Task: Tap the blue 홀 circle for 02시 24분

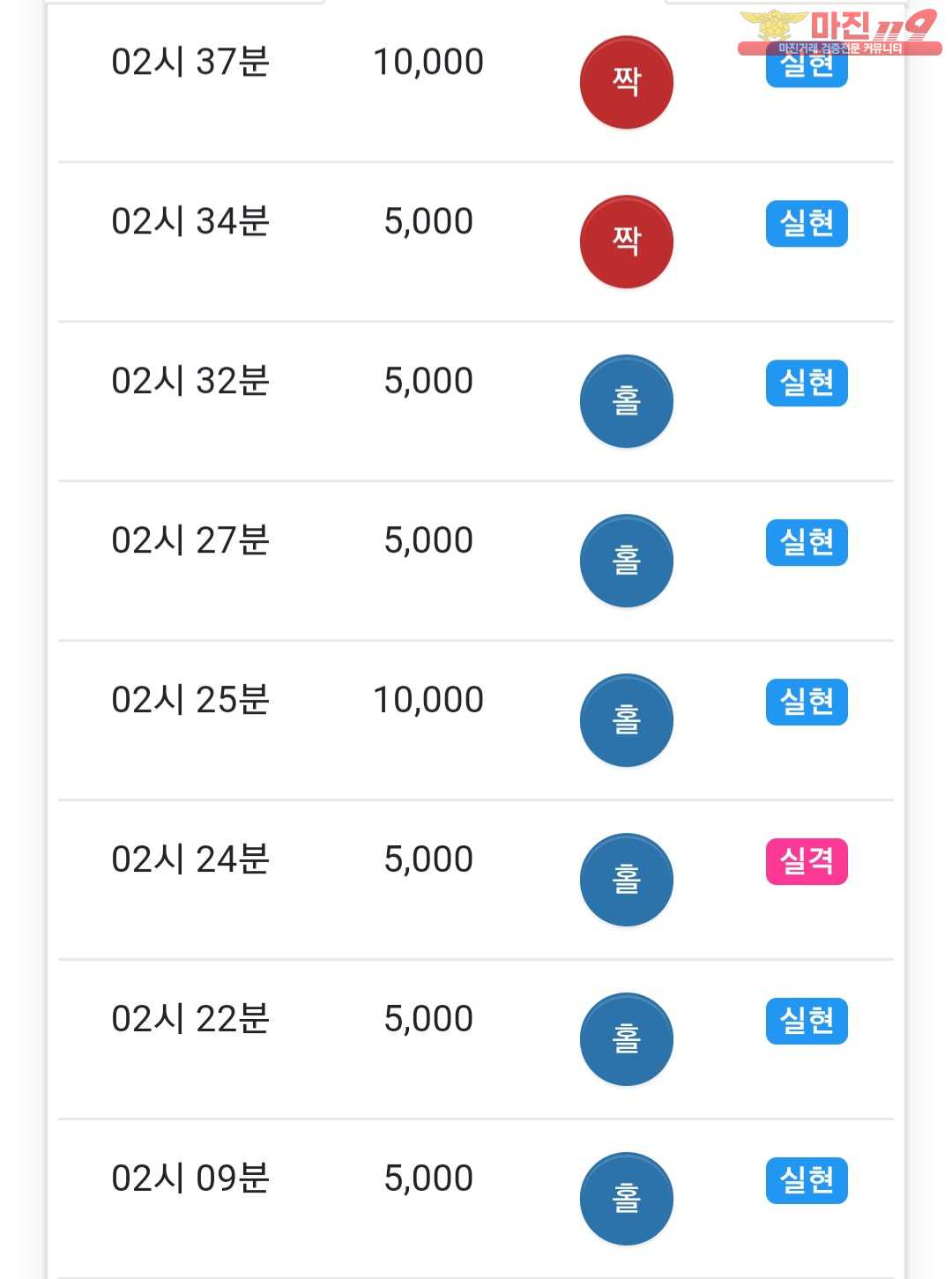Action: click(x=627, y=880)
